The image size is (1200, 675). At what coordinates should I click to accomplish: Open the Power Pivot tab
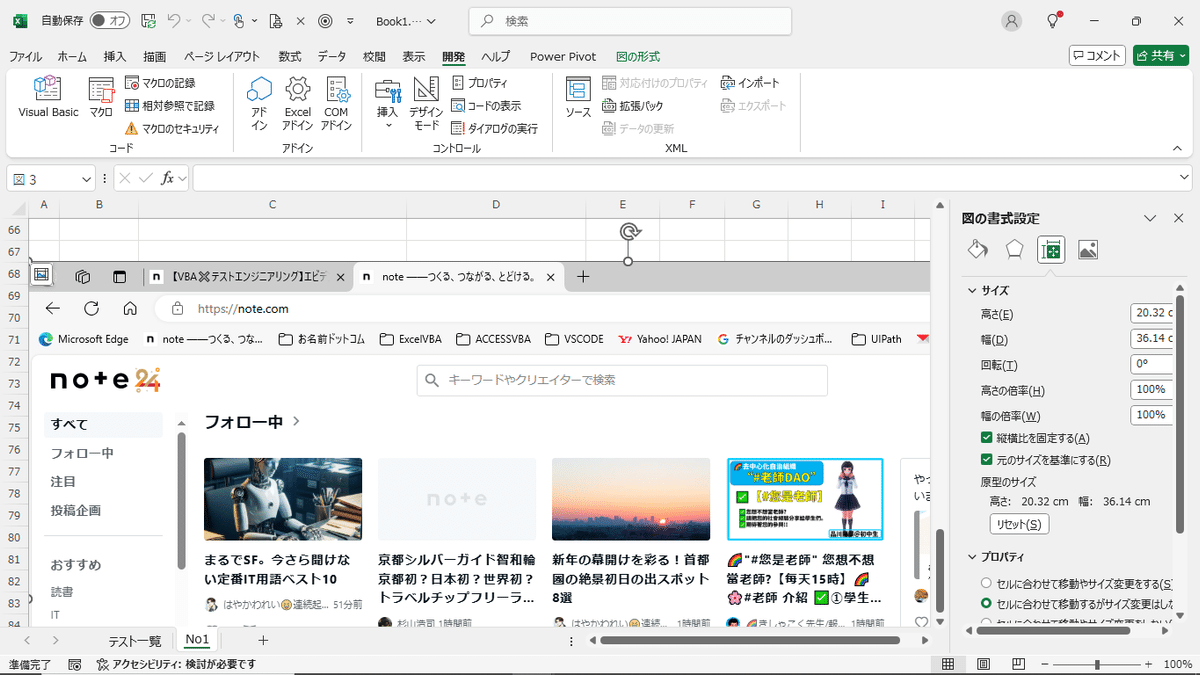[563, 57]
